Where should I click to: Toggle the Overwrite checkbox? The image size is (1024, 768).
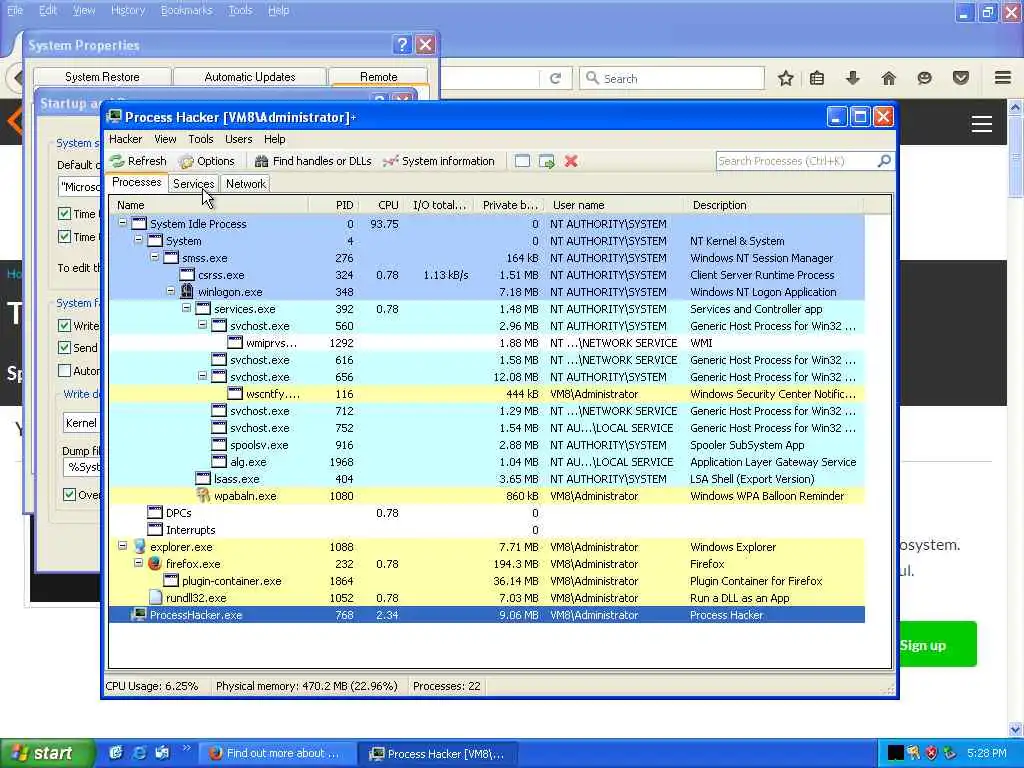pyautogui.click(x=69, y=494)
